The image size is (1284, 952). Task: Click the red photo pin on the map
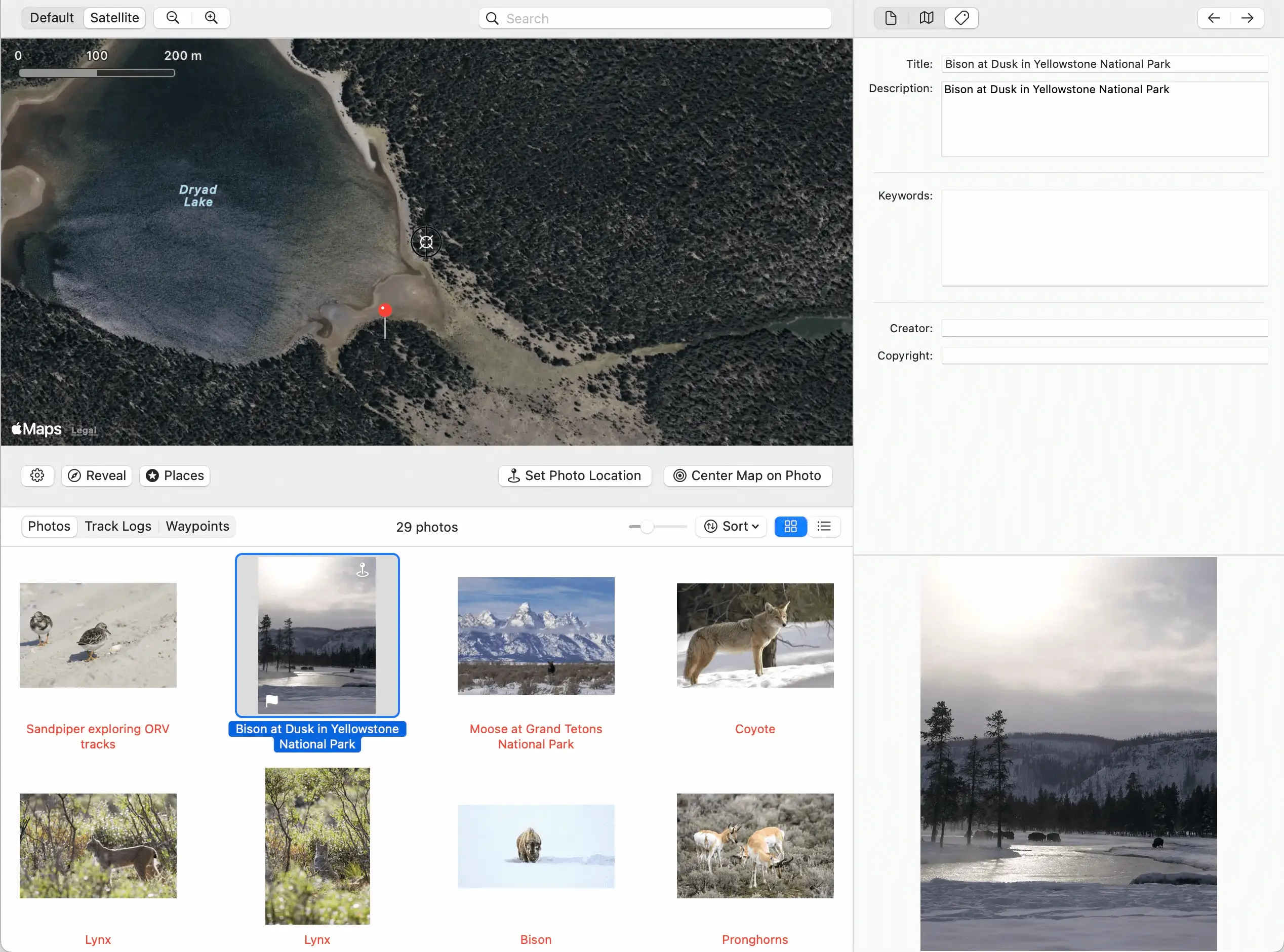(x=385, y=310)
